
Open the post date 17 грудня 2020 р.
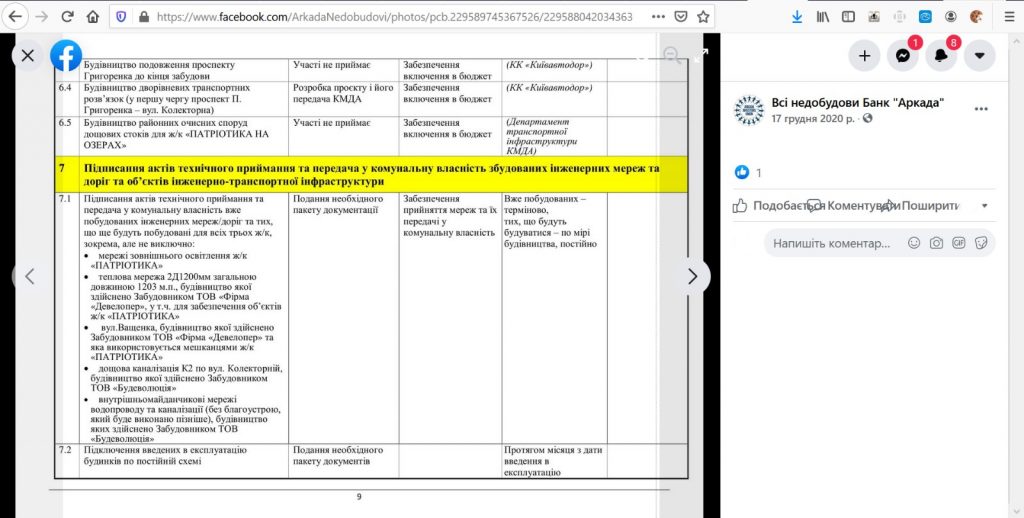(814, 118)
